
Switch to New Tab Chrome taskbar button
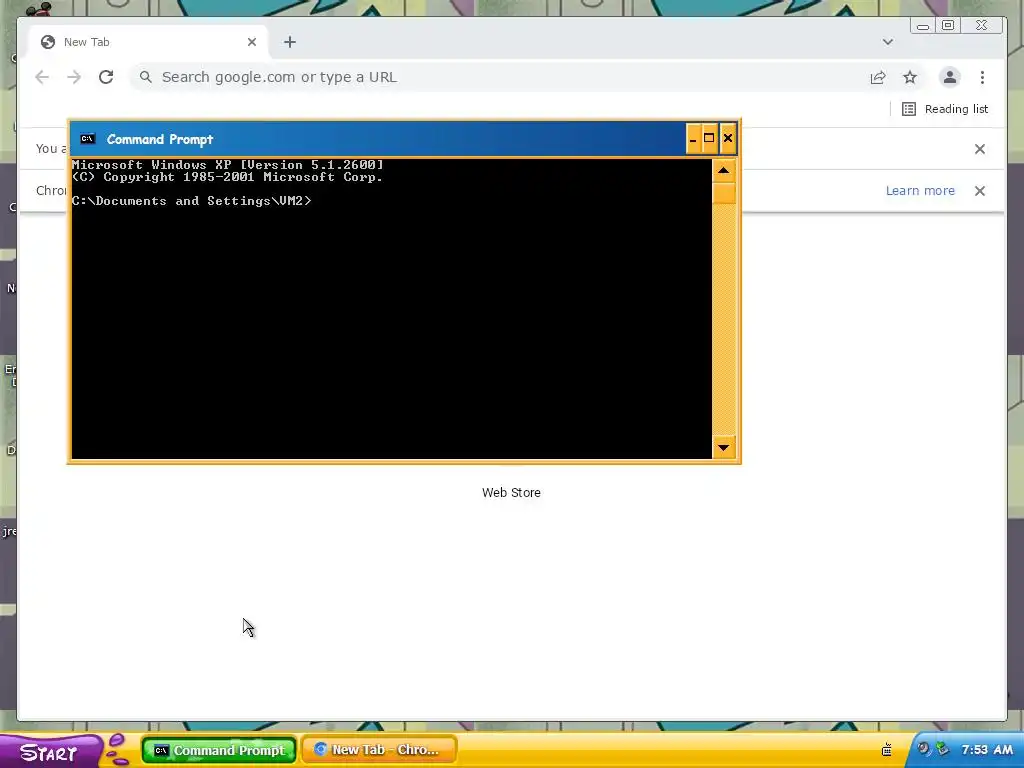click(x=379, y=750)
